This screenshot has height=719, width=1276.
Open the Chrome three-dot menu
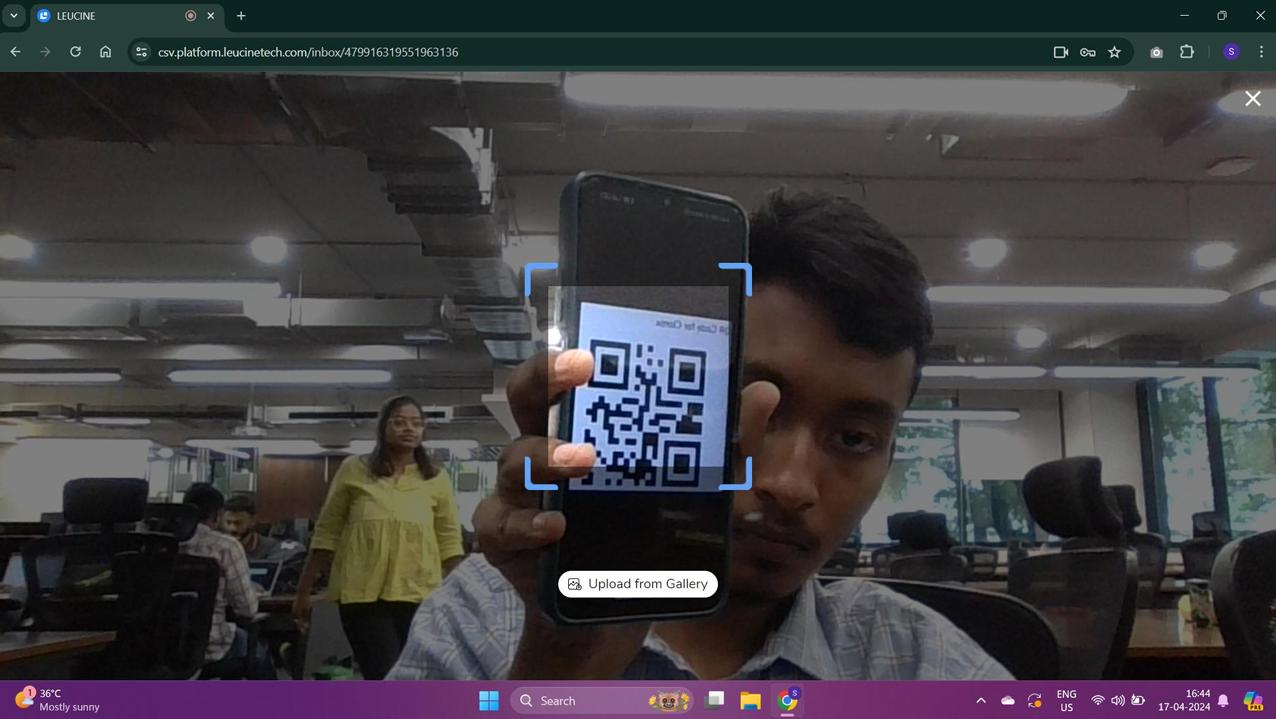coord(1261,52)
